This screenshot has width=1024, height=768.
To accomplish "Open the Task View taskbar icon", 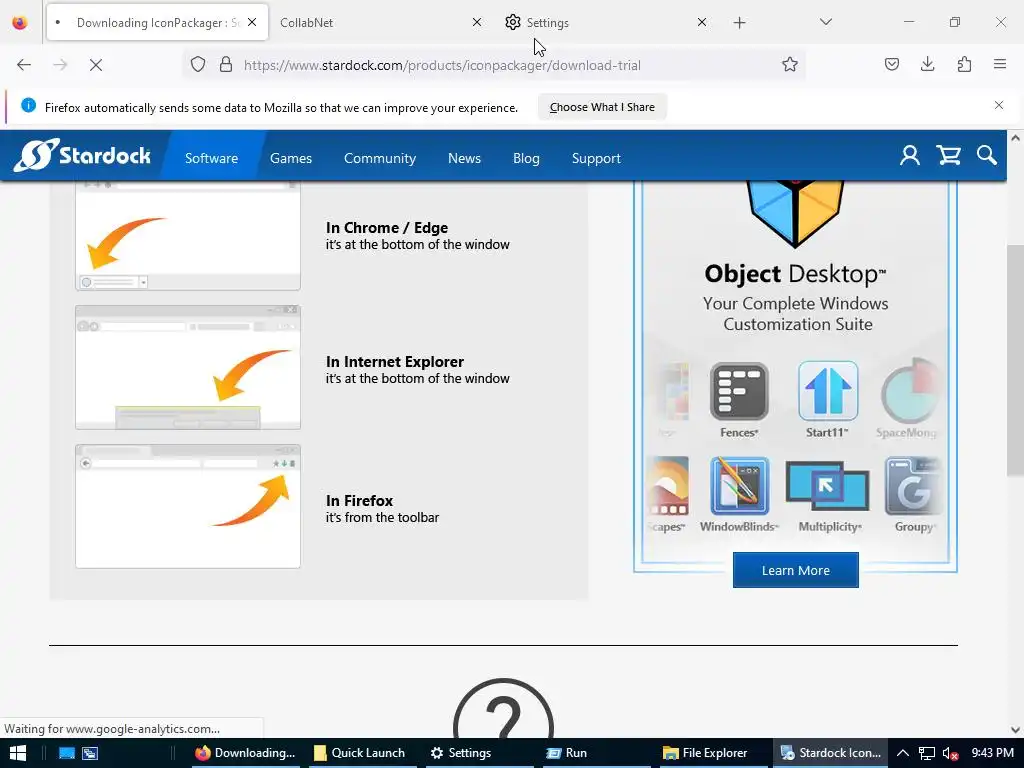I will pos(90,753).
